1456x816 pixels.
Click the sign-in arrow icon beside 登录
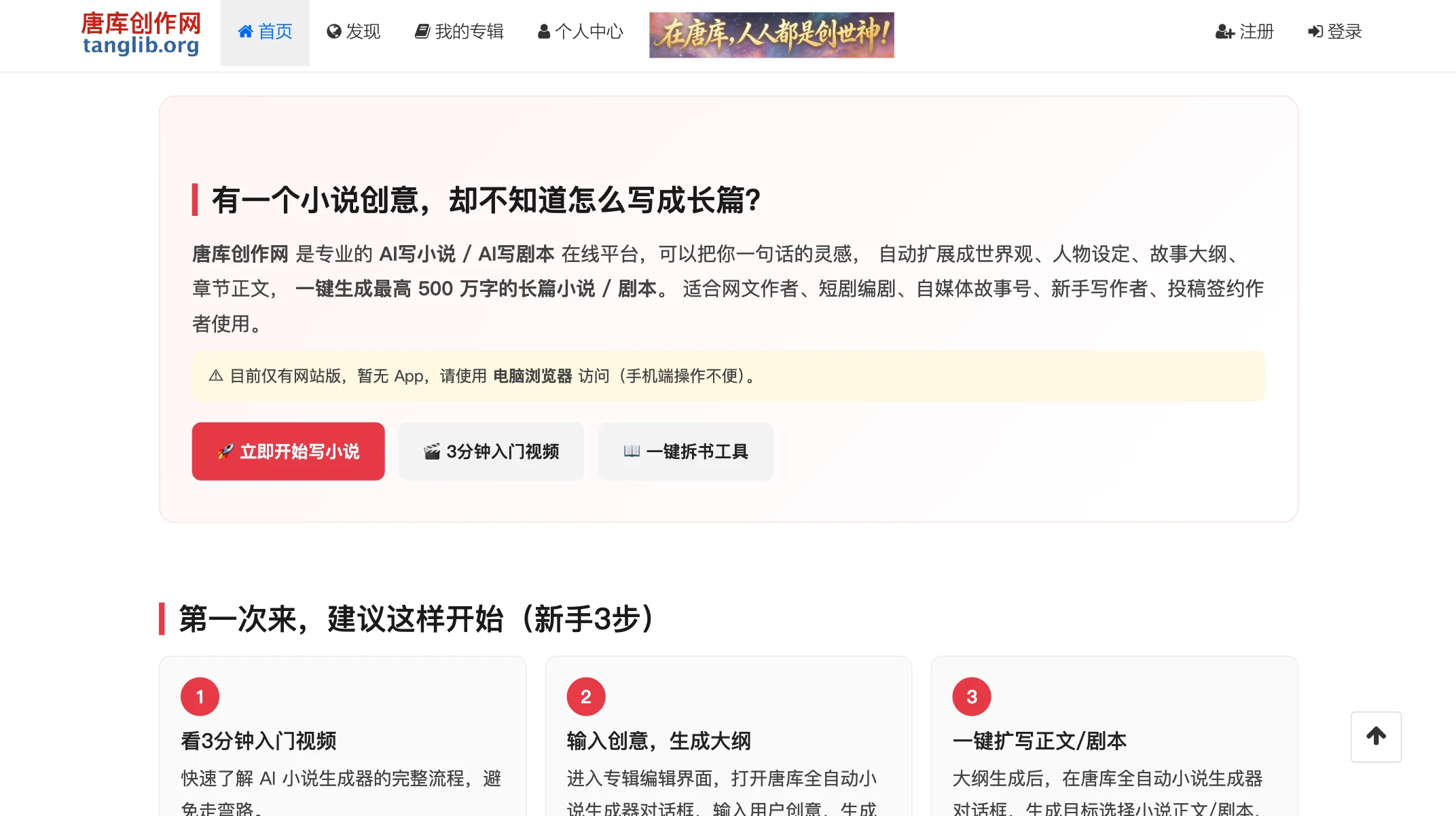tap(1315, 32)
